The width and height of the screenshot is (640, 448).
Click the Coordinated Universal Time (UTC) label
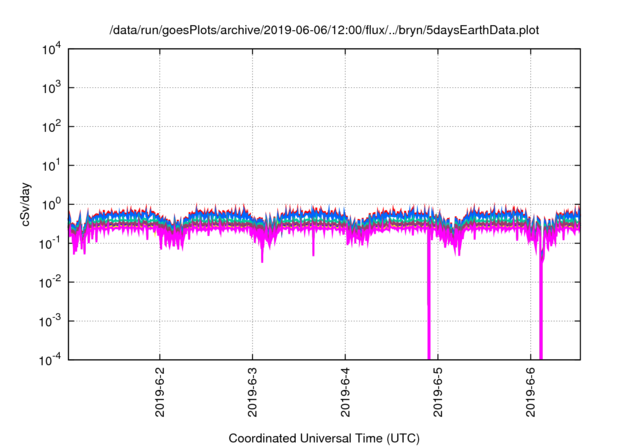pos(324,438)
